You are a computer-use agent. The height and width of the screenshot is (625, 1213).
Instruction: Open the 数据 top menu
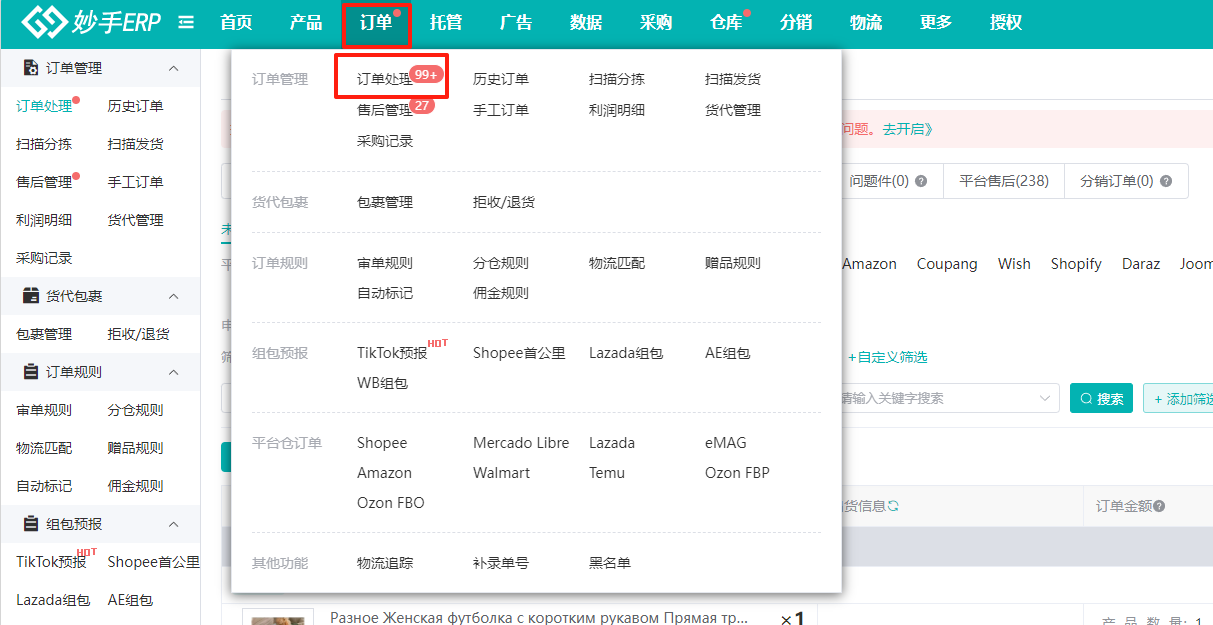point(586,23)
